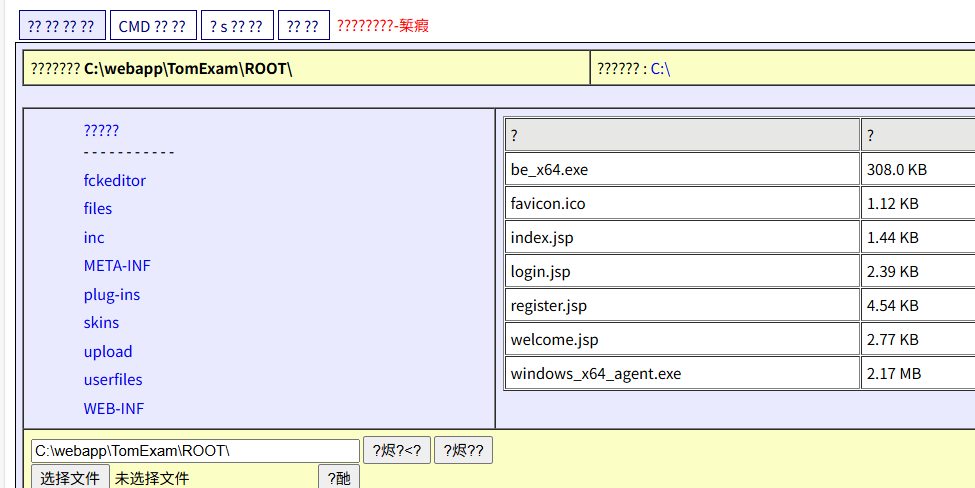
Task: Select login.jsp in the file table
Action: [540, 272]
